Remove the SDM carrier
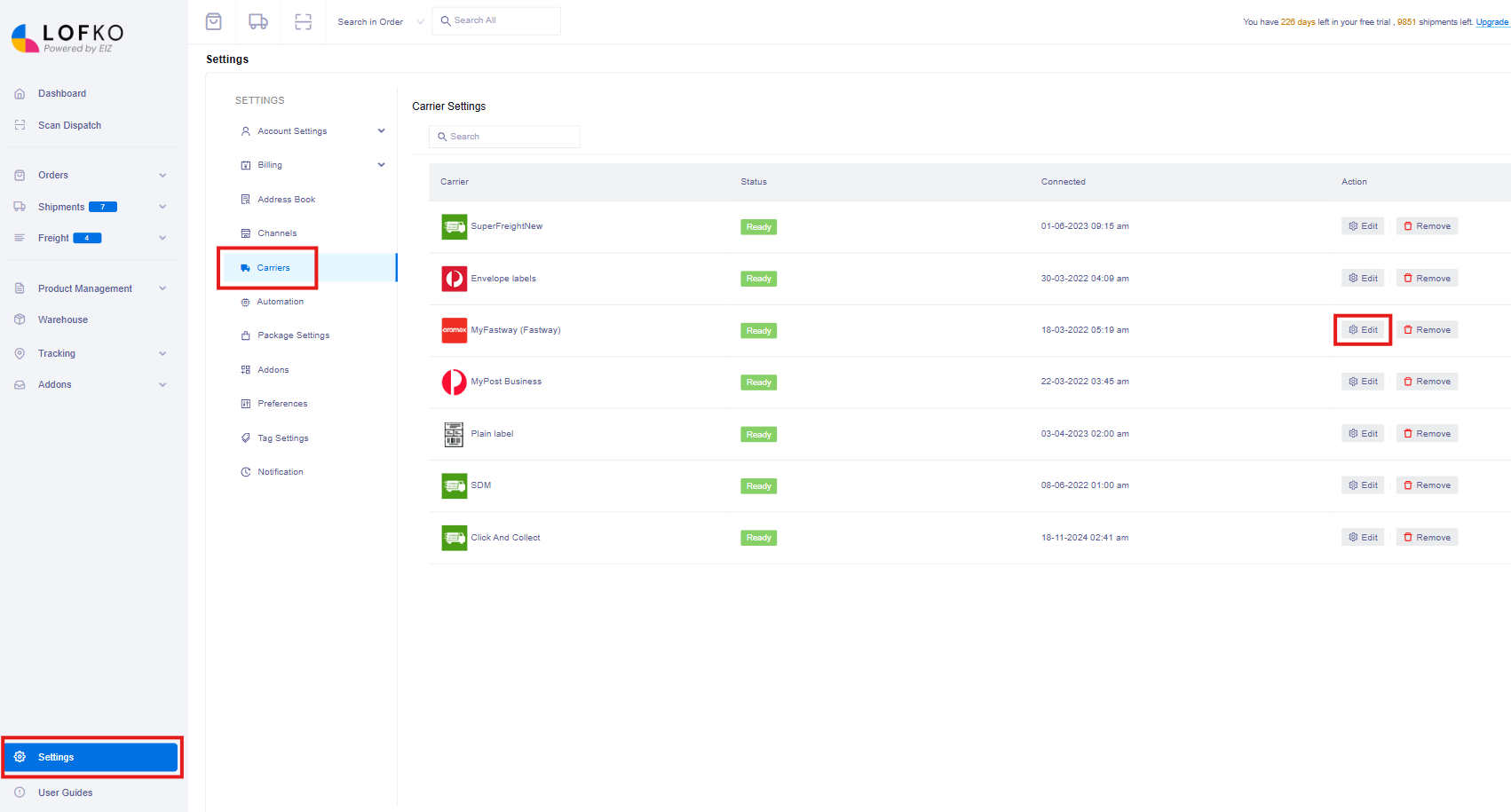Viewport: 1511px width, 812px height. click(1427, 485)
